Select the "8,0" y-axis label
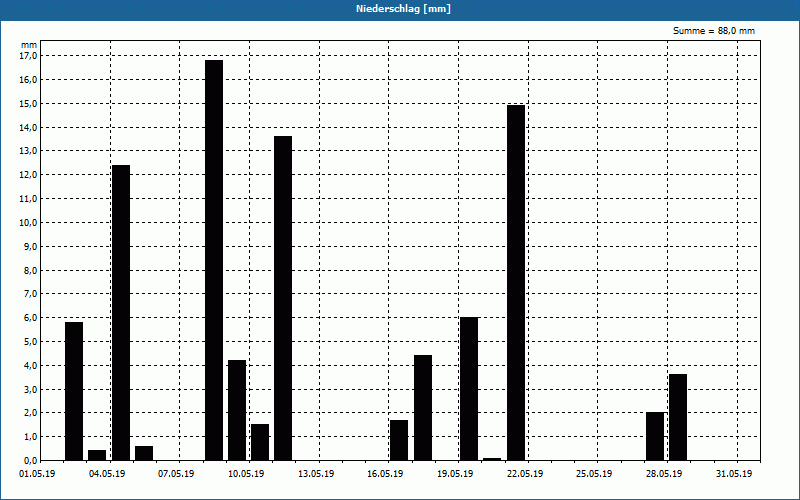The width and height of the screenshot is (800, 500). (31, 270)
